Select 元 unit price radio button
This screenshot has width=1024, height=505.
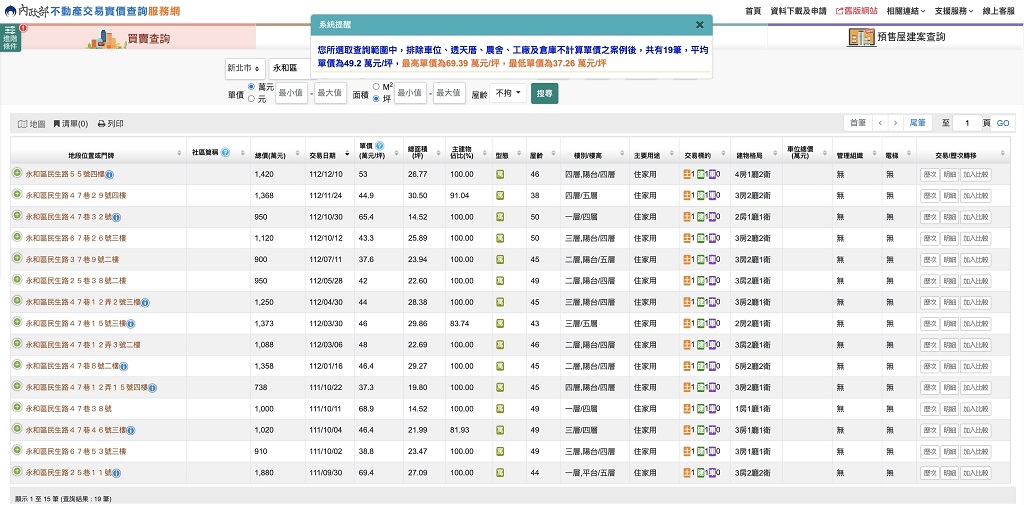(251, 98)
